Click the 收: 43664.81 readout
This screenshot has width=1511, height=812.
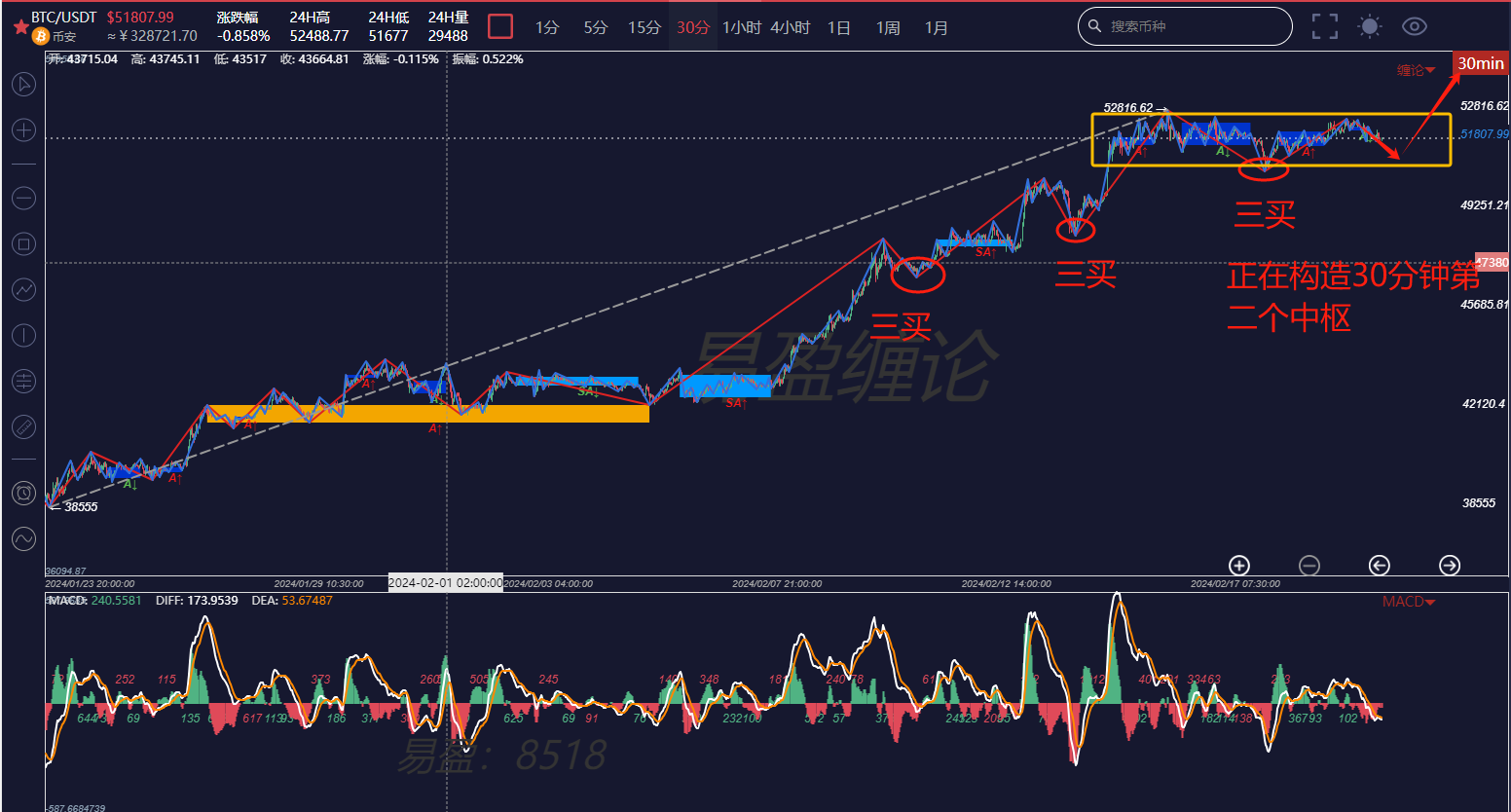point(314,59)
